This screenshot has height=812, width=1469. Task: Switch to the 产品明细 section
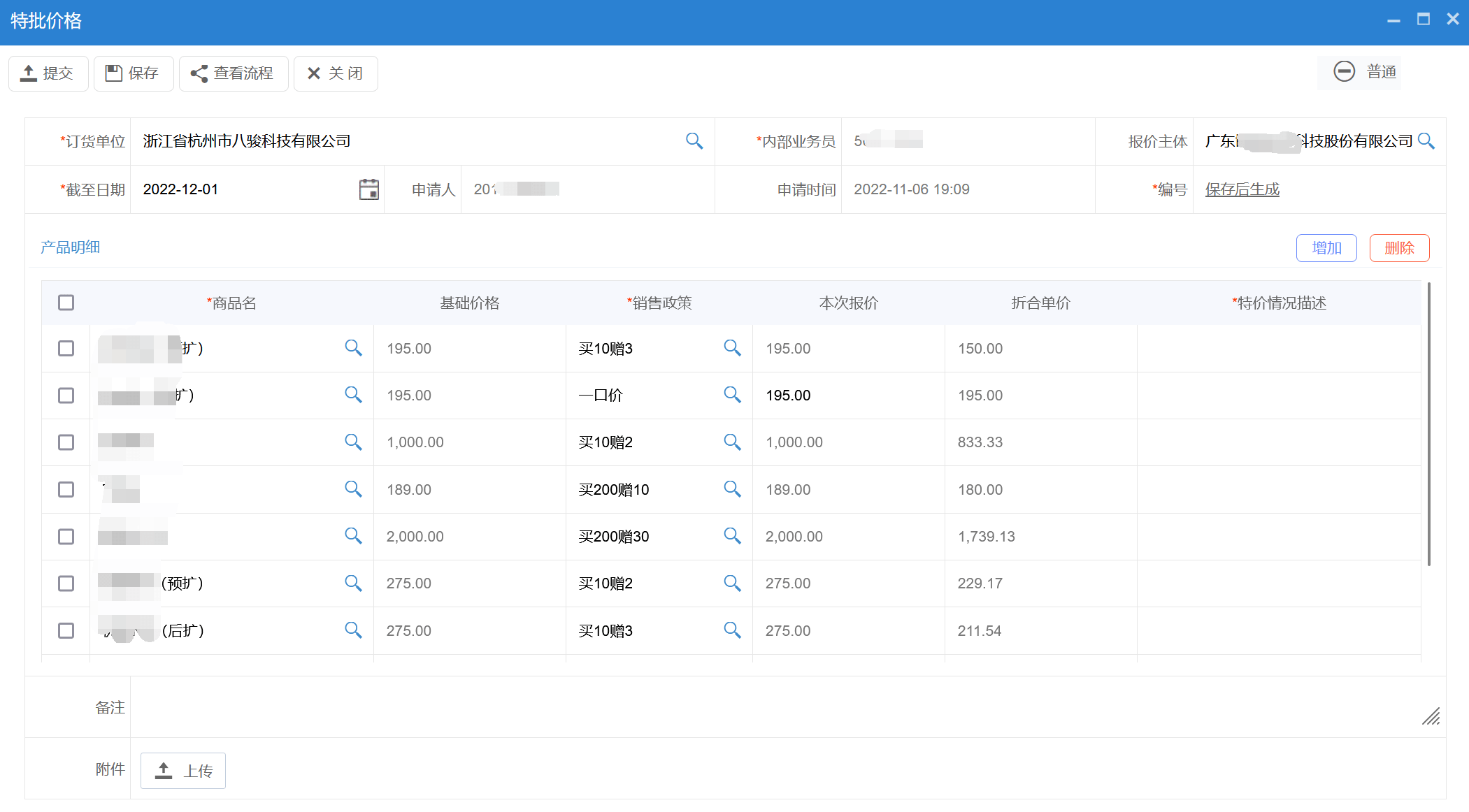point(70,247)
